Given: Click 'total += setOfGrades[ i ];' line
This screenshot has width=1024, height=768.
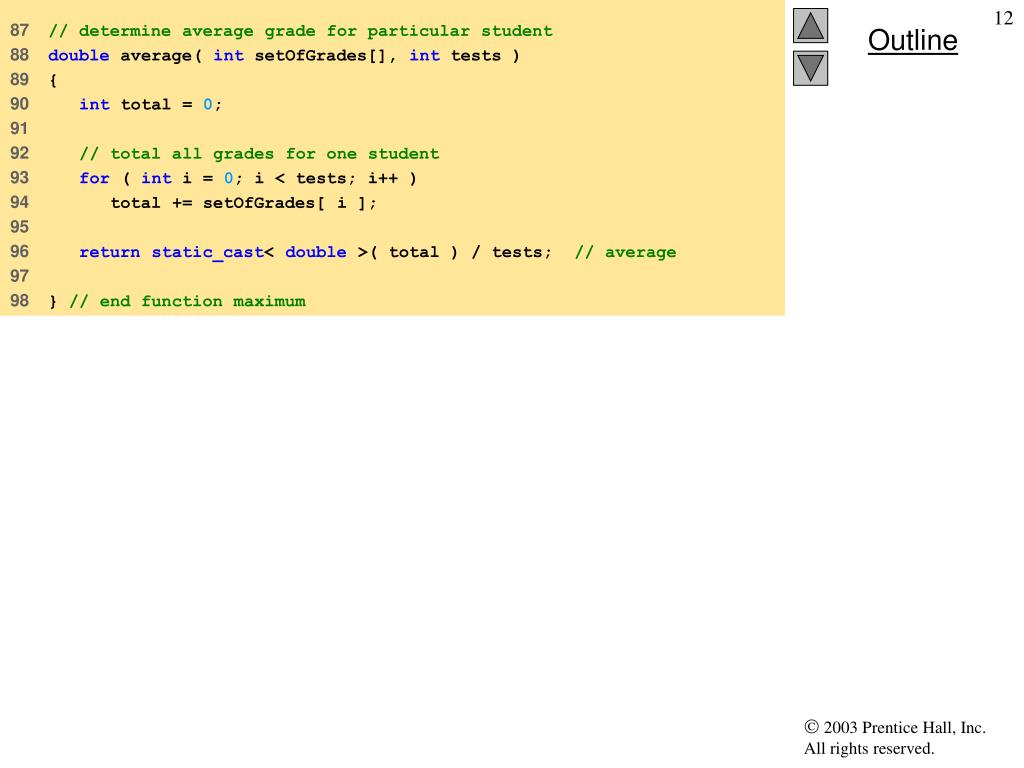Looking at the screenshot, I should [244, 202].
